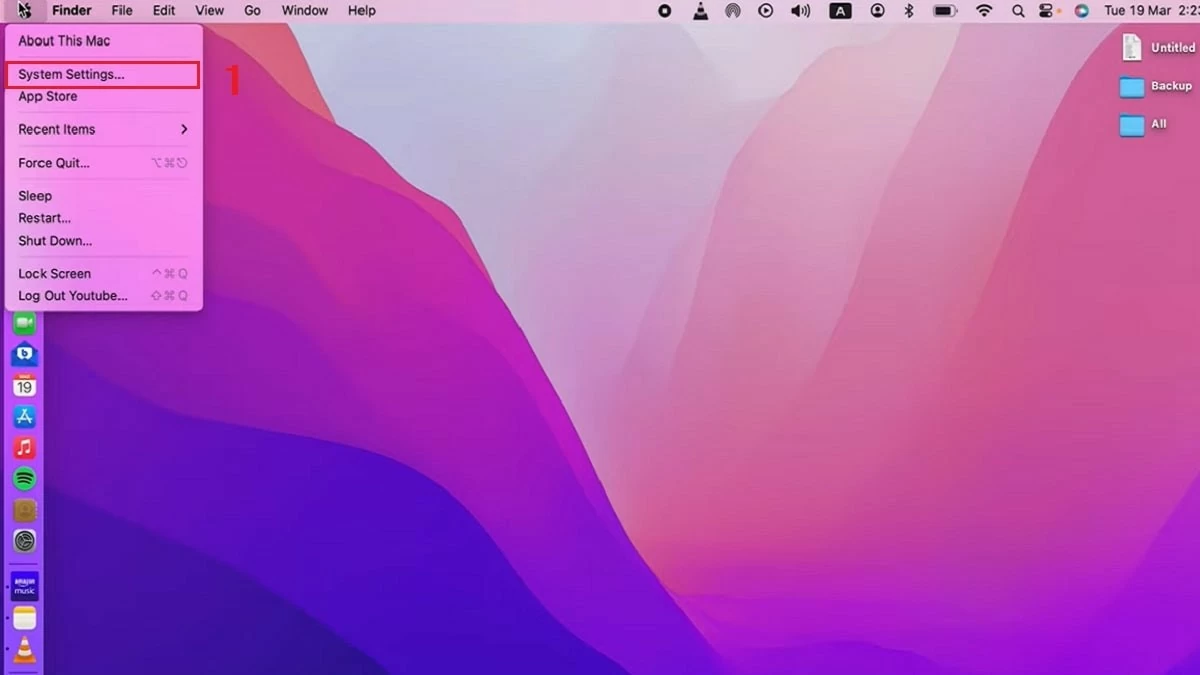The width and height of the screenshot is (1200, 675).
Task: Click the battery status indicator
Action: click(944, 11)
